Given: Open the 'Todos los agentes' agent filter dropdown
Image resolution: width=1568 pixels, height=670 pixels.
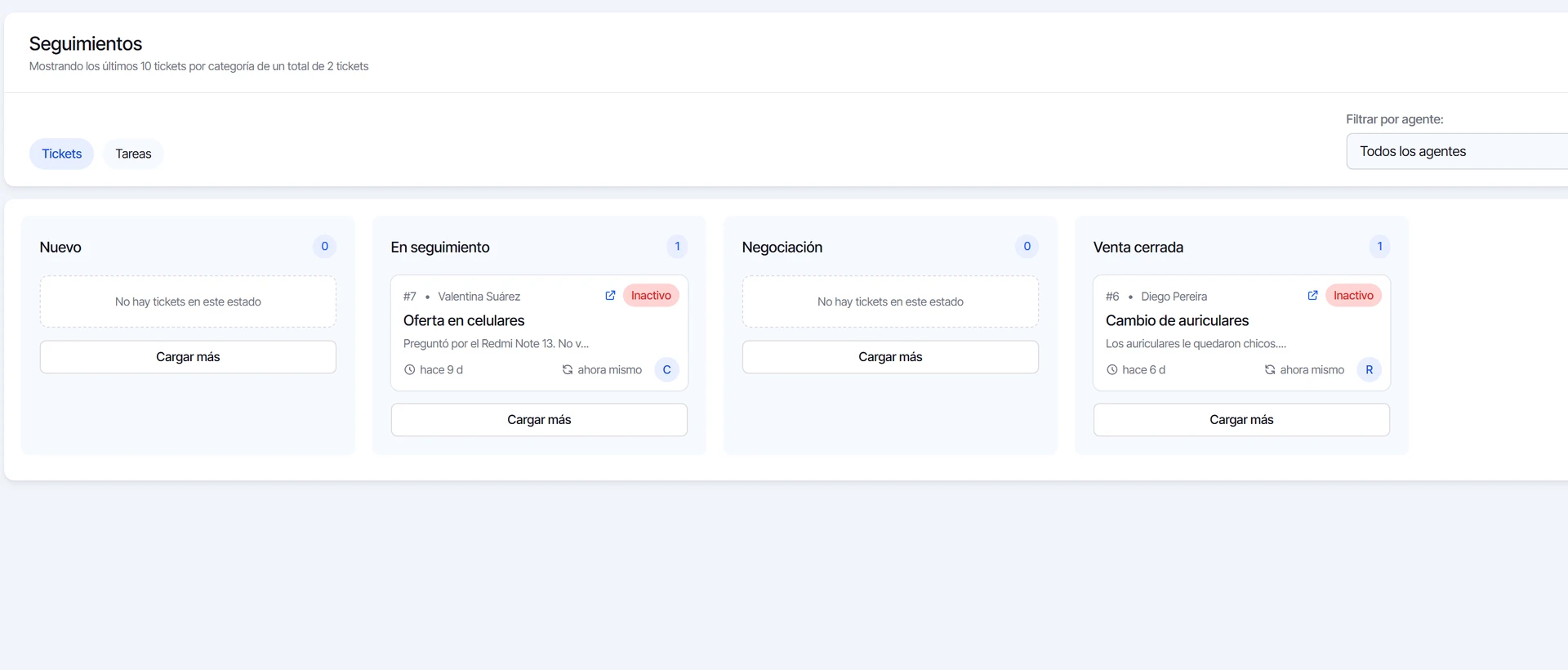Looking at the screenshot, I should click(x=1457, y=151).
